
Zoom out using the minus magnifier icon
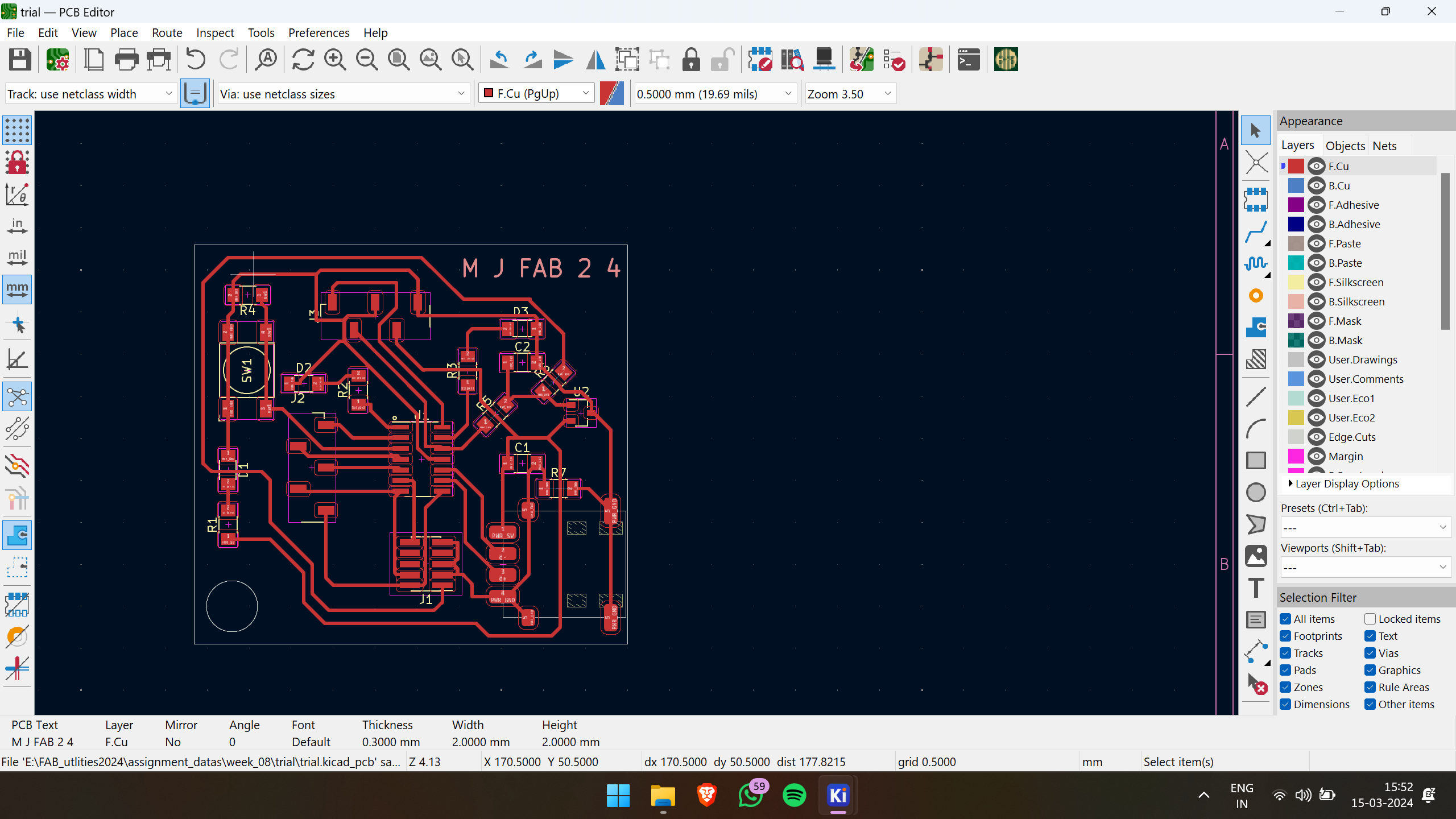click(x=367, y=59)
